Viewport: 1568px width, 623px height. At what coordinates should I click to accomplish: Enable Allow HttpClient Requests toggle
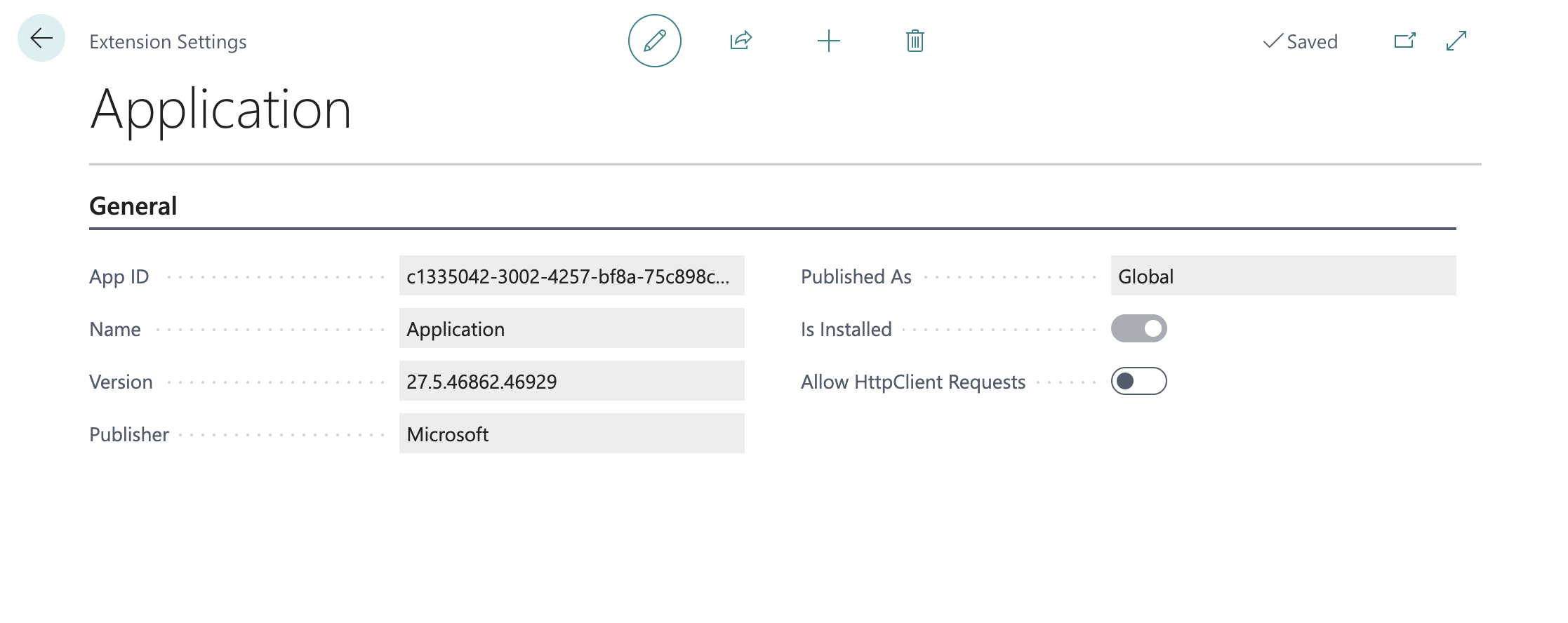tap(1138, 381)
